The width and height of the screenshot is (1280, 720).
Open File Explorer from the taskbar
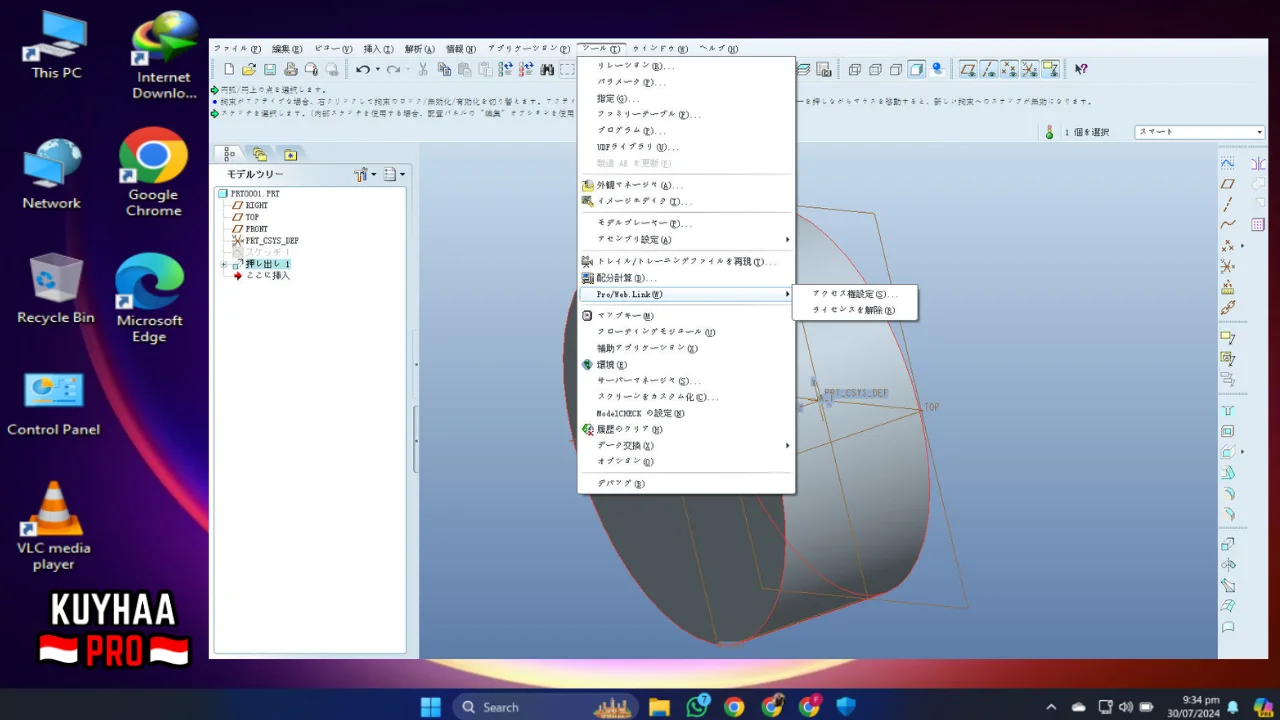click(659, 707)
